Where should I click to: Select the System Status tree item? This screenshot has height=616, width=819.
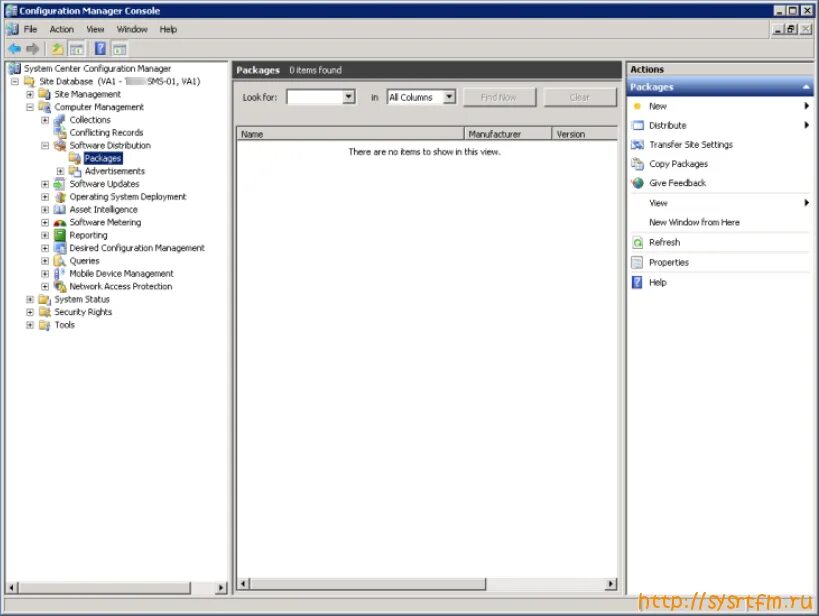(x=82, y=299)
